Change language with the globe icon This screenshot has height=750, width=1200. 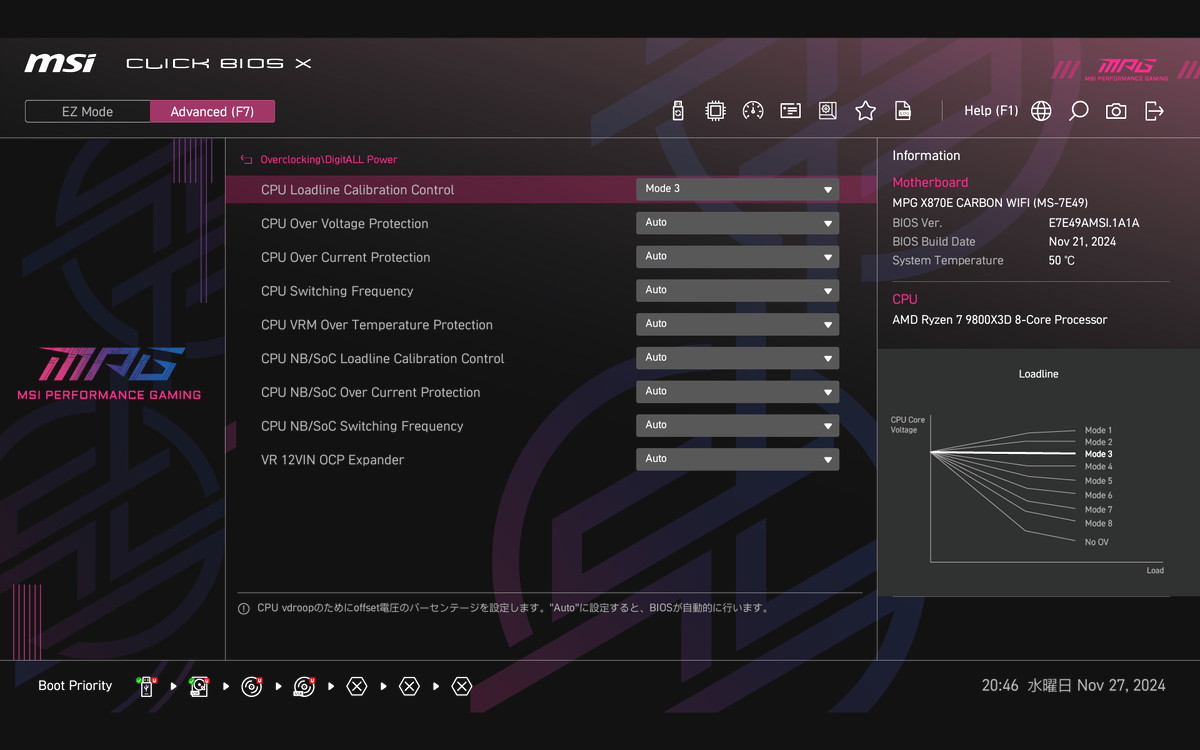click(x=1041, y=111)
